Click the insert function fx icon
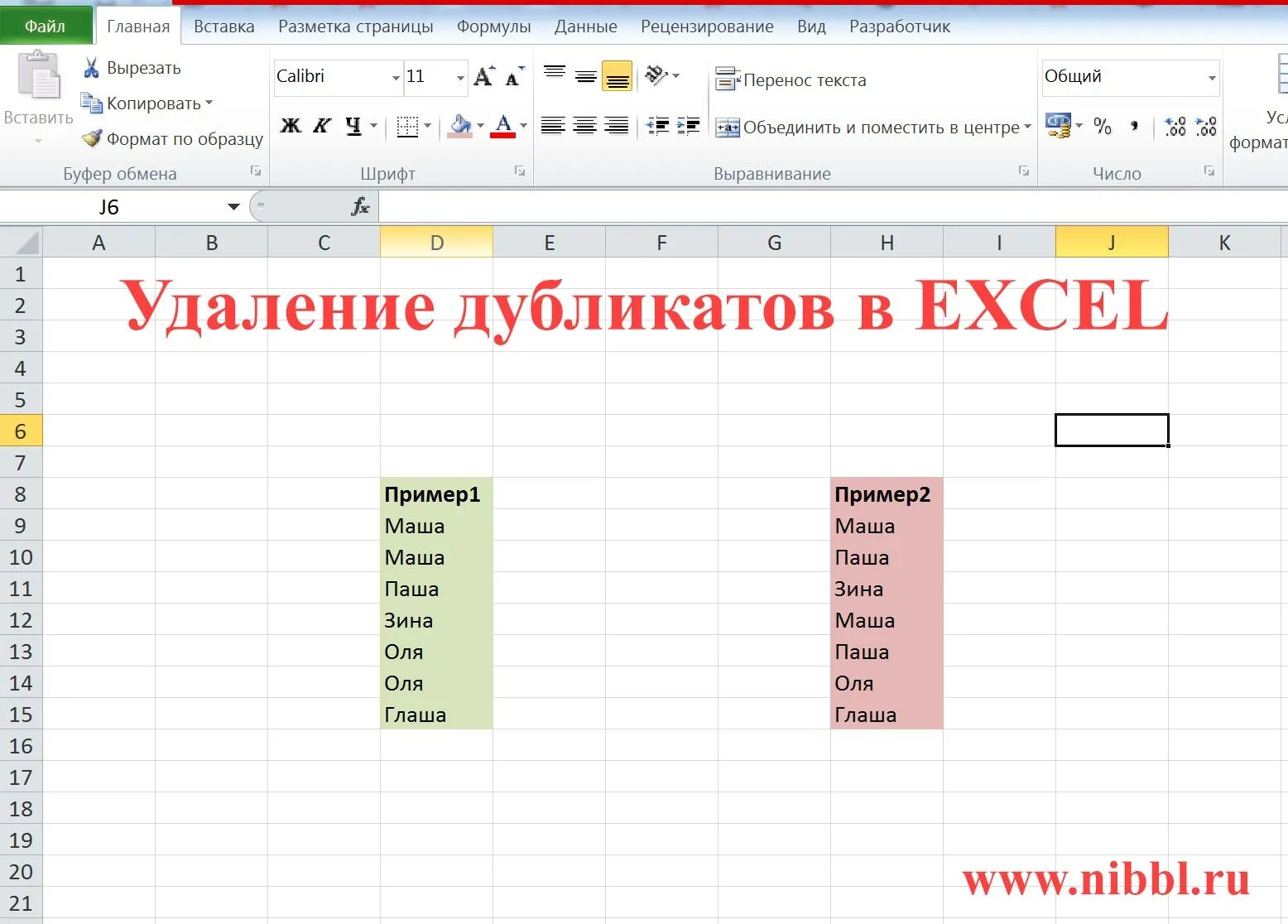Screen dimensions: 1288x924 tap(360, 207)
